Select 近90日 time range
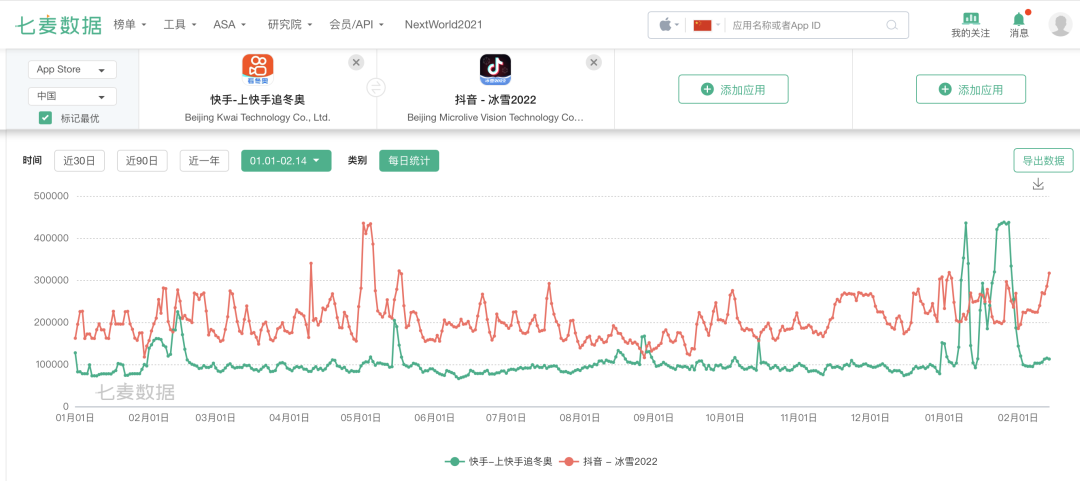The width and height of the screenshot is (1080, 481). click(x=142, y=161)
